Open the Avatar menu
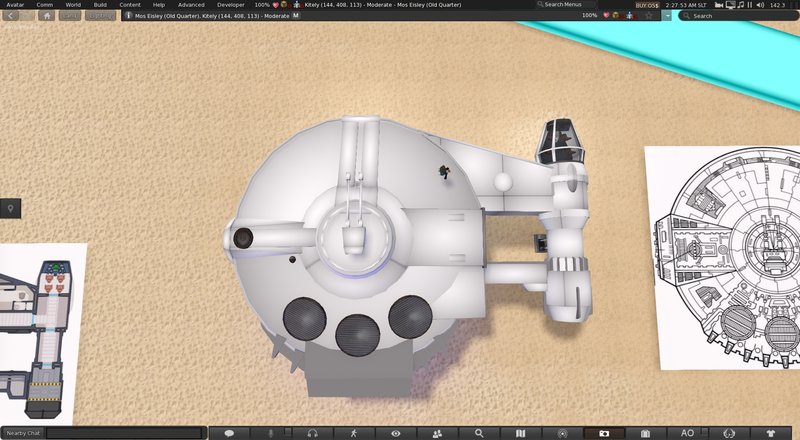 coord(15,5)
